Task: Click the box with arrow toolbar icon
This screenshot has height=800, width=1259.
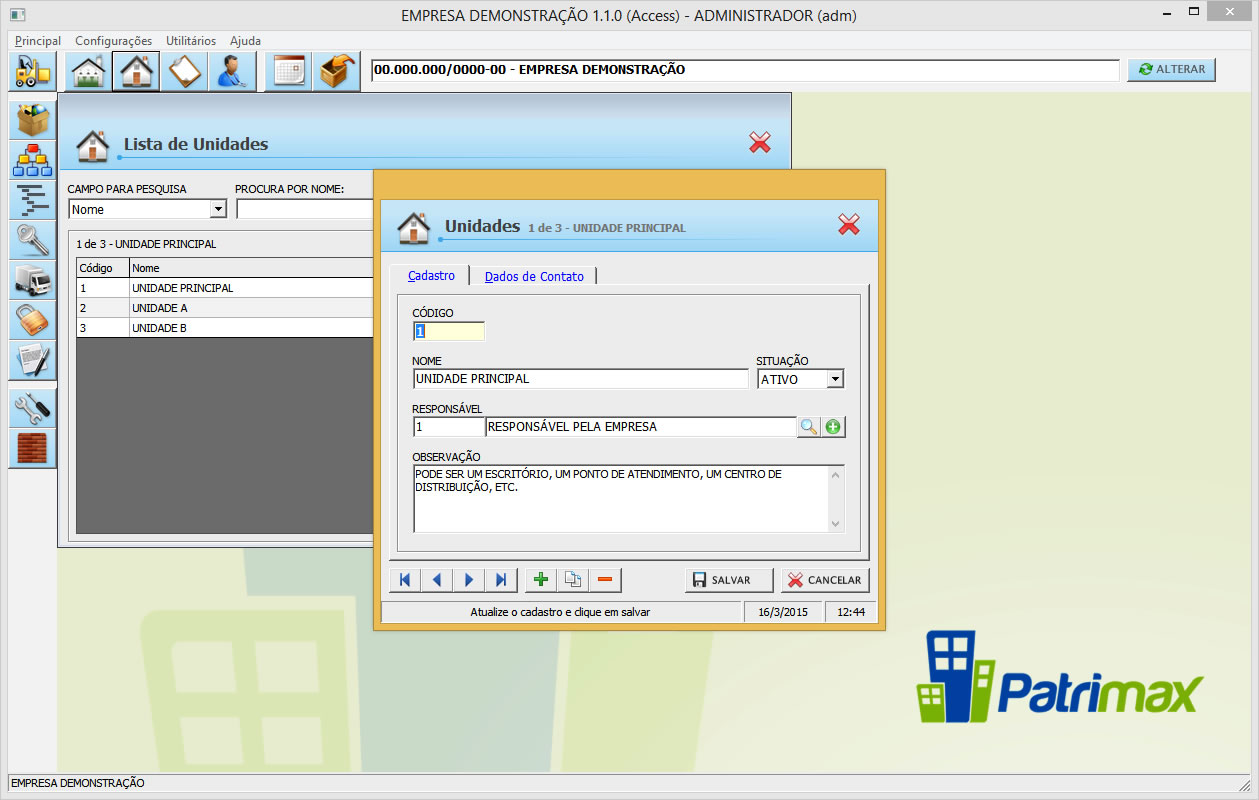Action: [x=337, y=72]
